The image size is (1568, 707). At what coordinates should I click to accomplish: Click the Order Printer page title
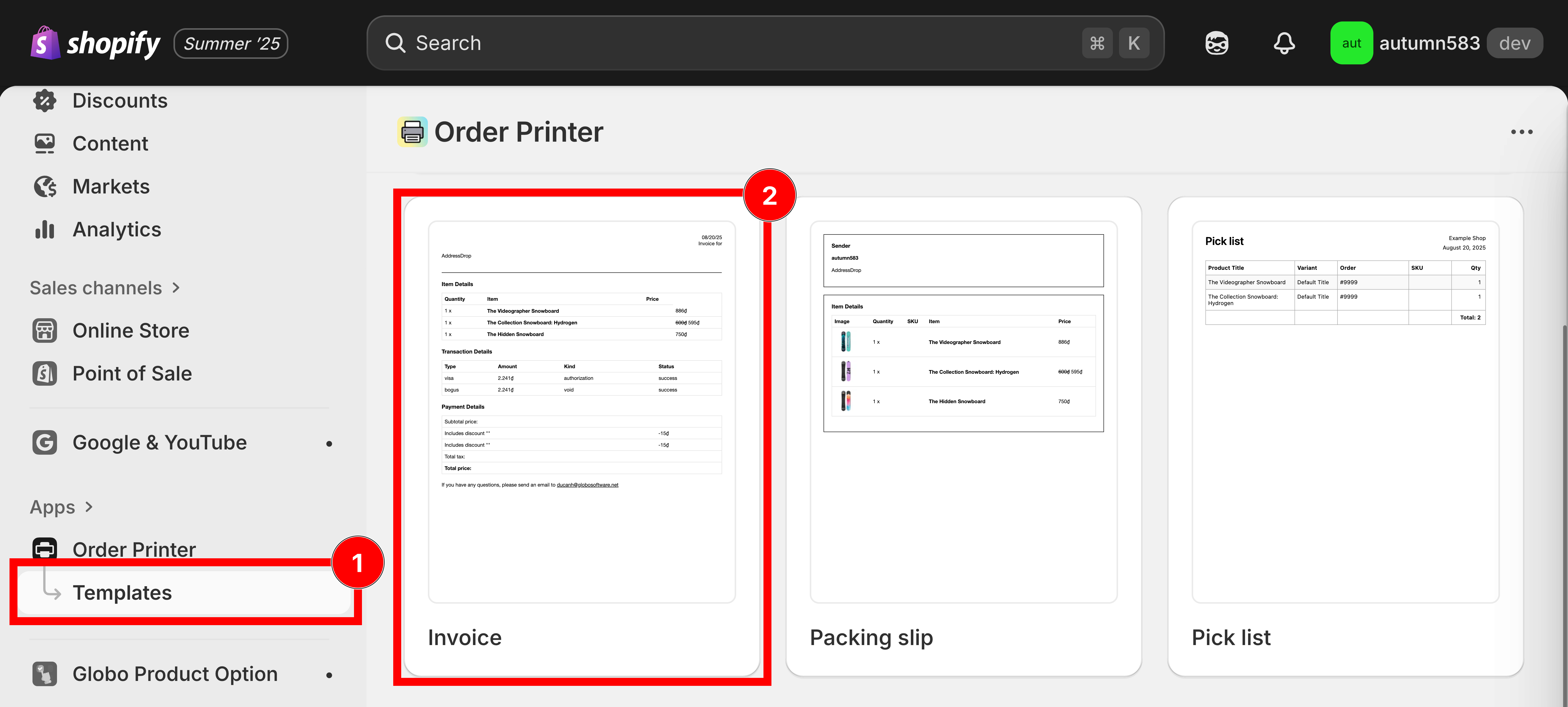(519, 132)
